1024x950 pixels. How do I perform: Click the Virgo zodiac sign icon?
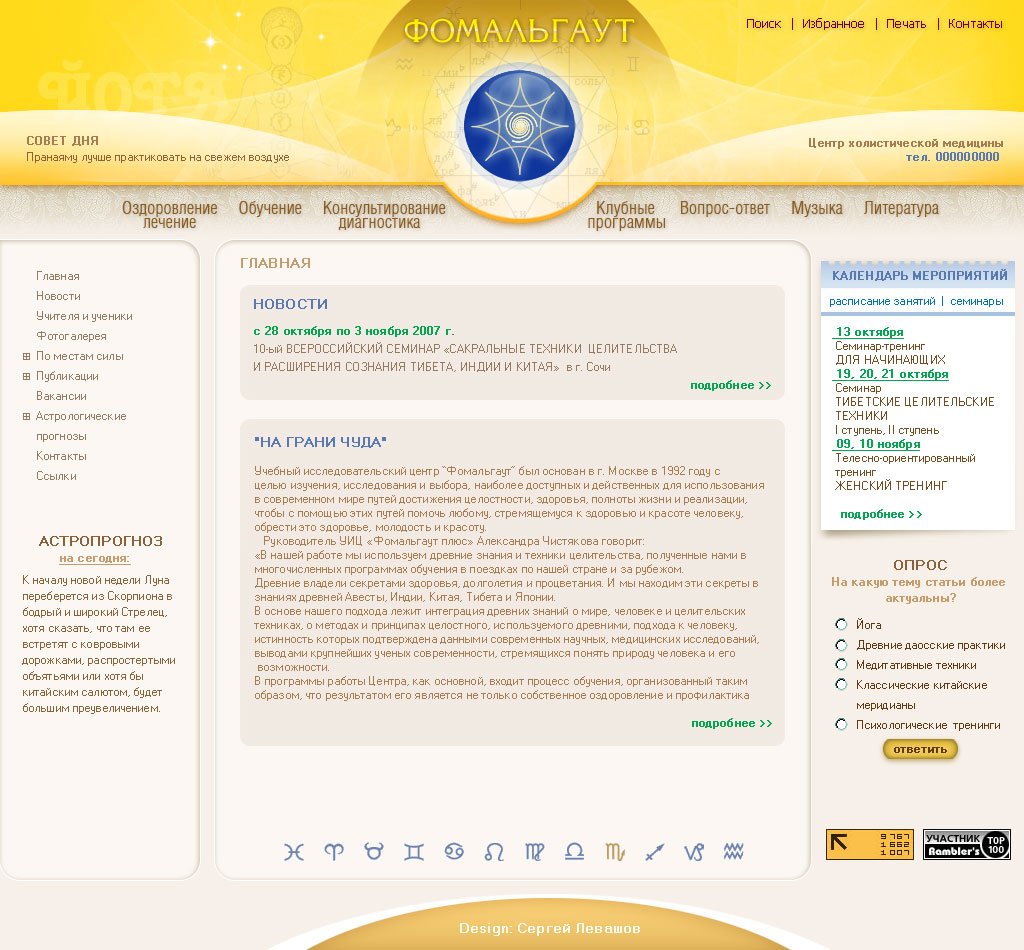point(534,852)
